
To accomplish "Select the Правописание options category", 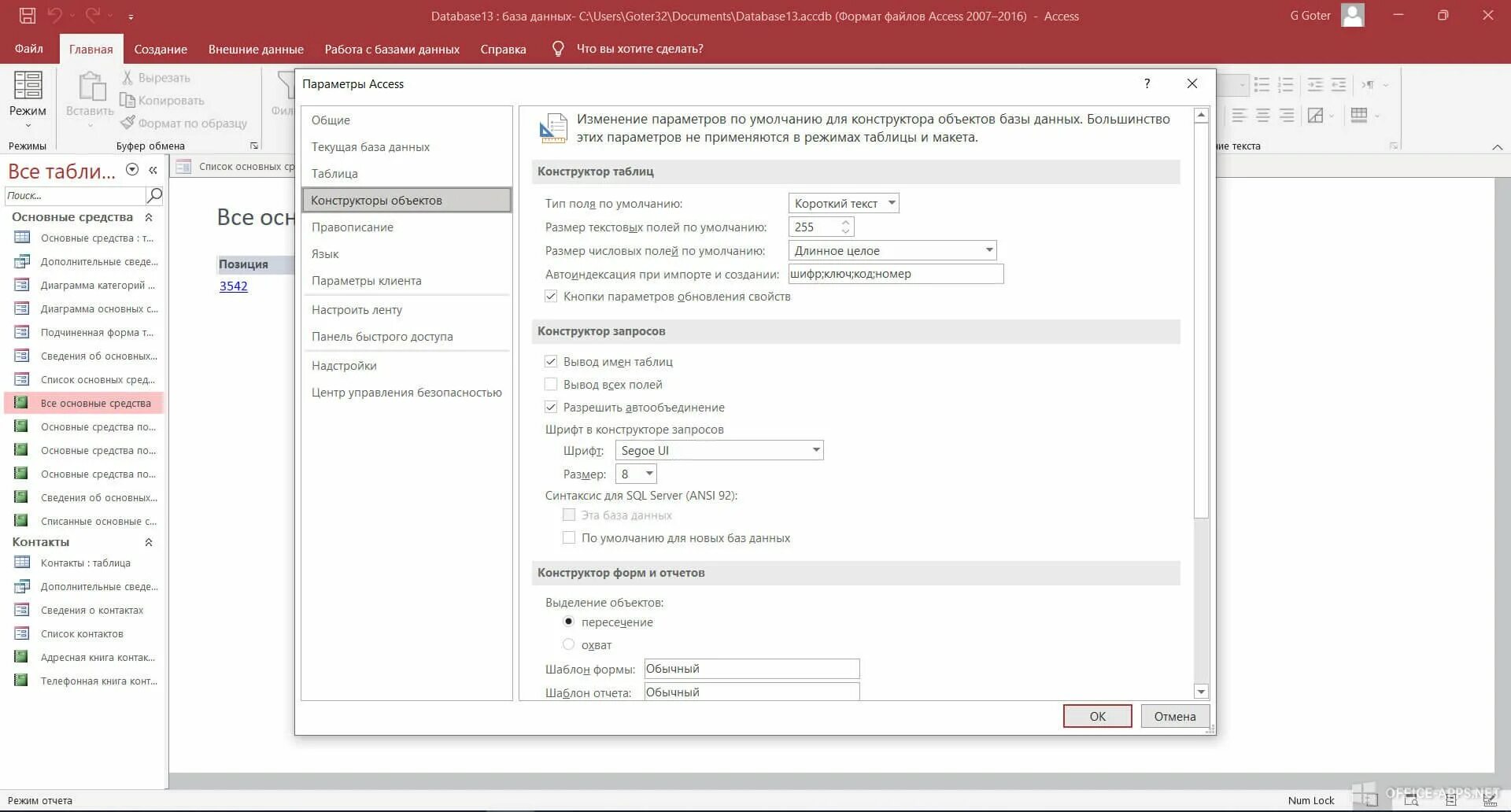I will (x=407, y=227).
